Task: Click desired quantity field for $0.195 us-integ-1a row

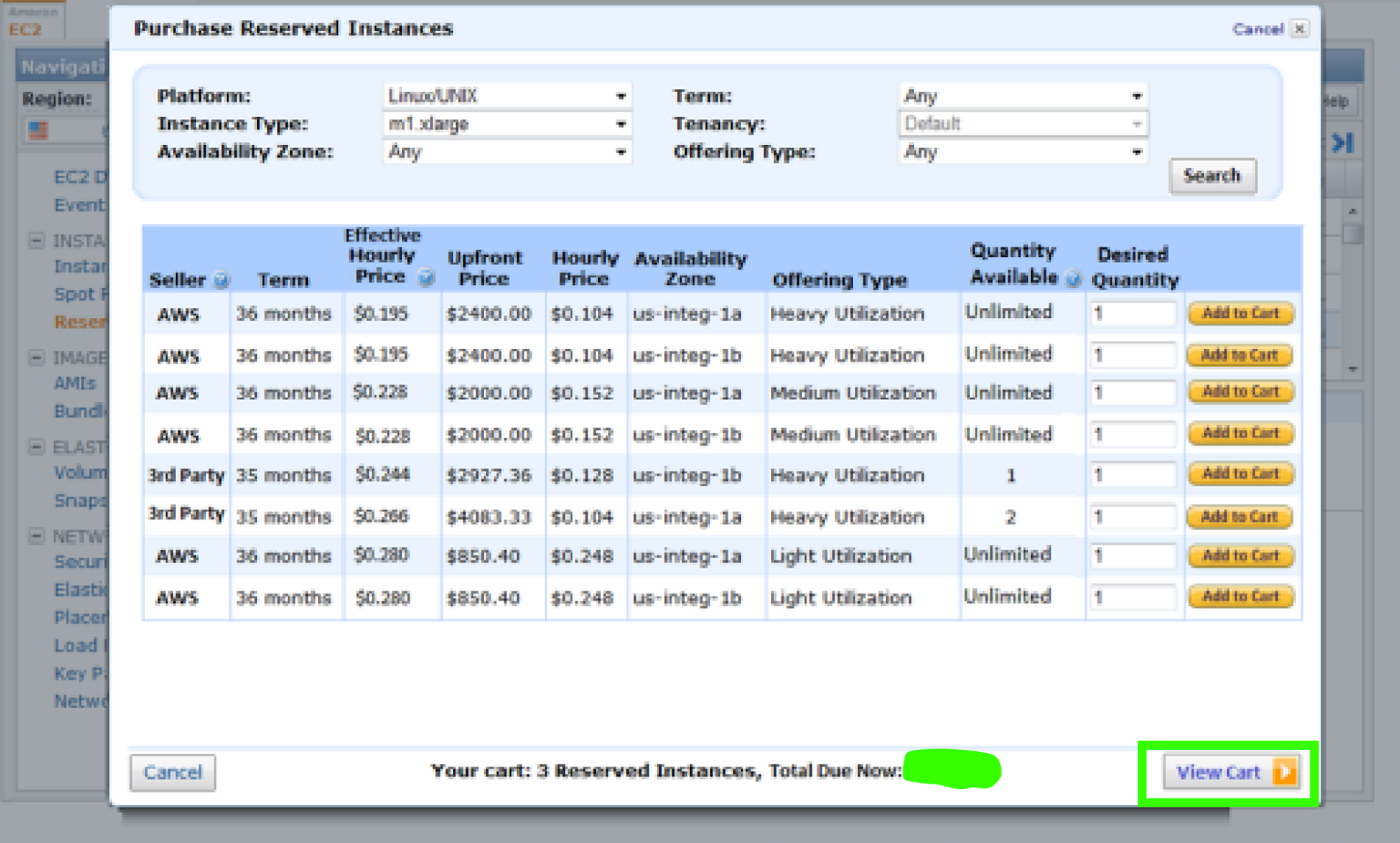Action: [1132, 313]
